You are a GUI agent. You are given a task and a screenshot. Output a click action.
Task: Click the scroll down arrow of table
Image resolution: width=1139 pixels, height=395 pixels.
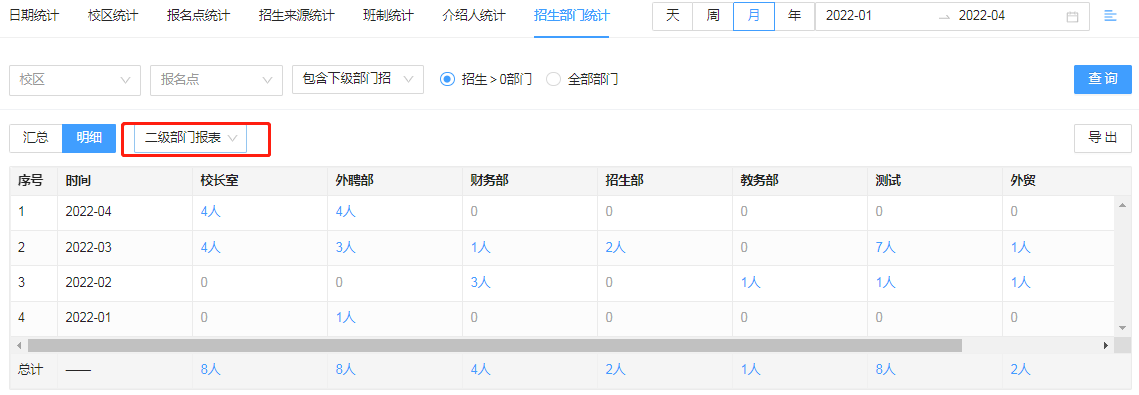(x=1121, y=328)
